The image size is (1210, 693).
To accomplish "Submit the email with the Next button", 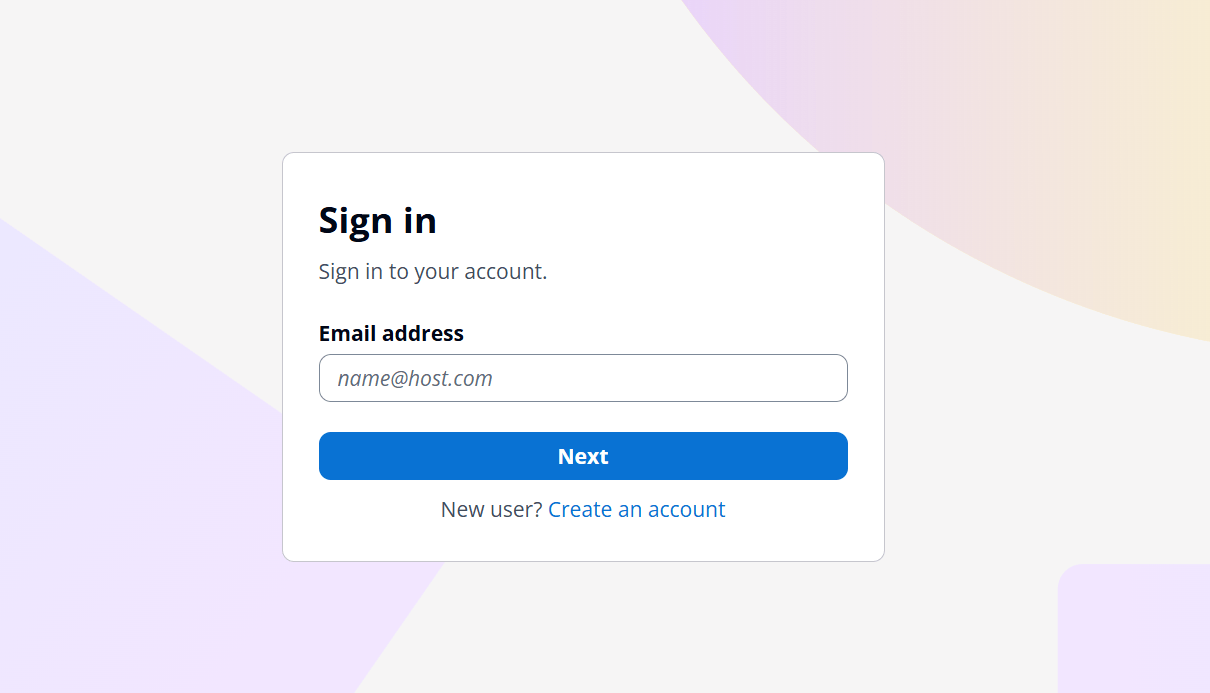I will (583, 456).
